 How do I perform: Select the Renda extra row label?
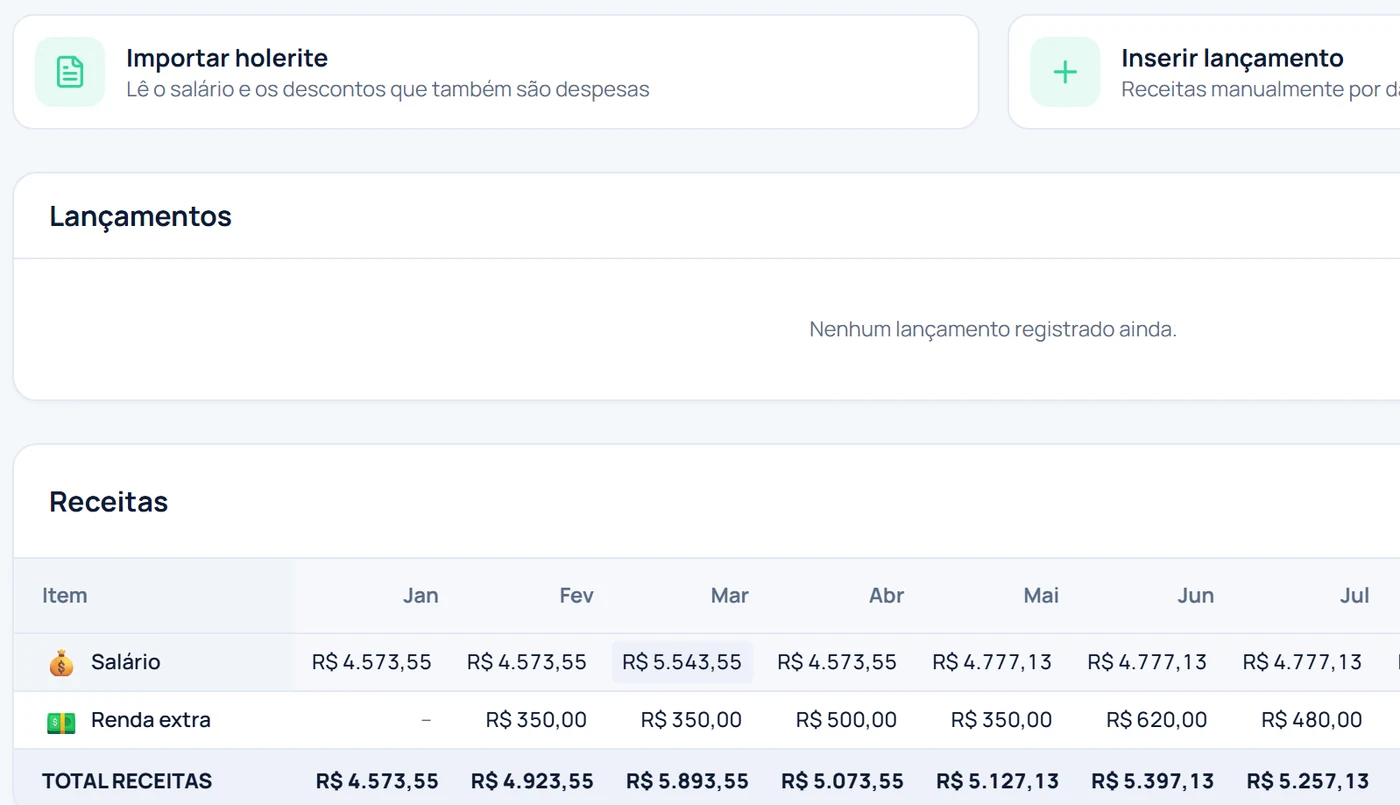pyautogui.click(x=151, y=720)
